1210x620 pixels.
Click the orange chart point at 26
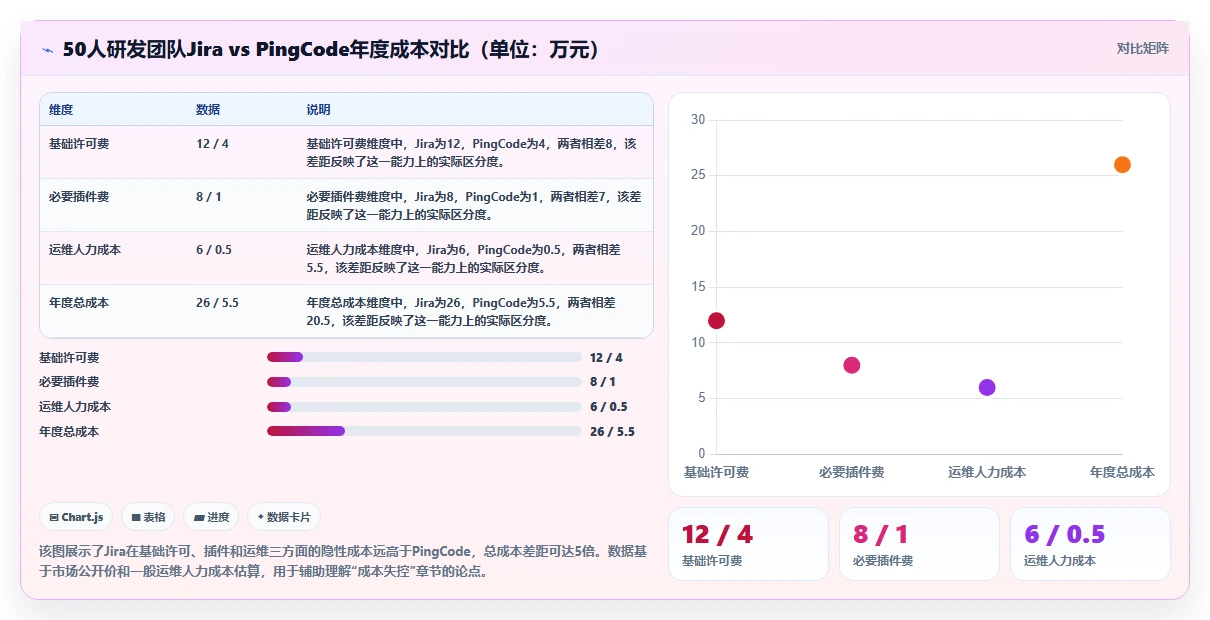(x=1122, y=164)
